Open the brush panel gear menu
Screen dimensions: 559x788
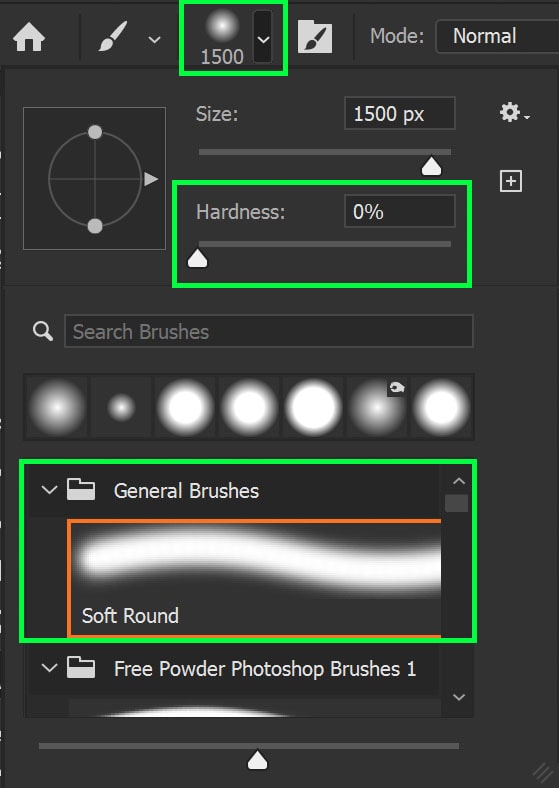(514, 113)
